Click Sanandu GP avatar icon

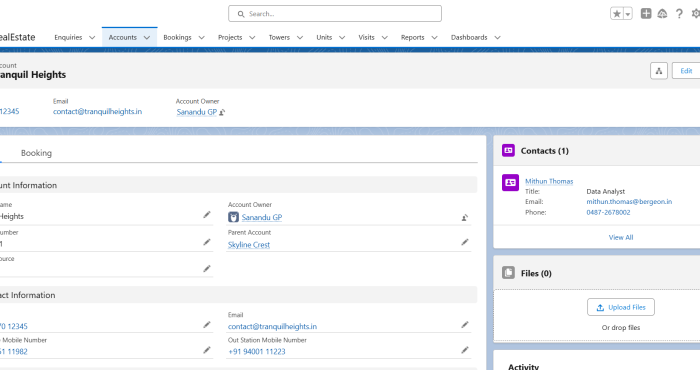(233, 217)
